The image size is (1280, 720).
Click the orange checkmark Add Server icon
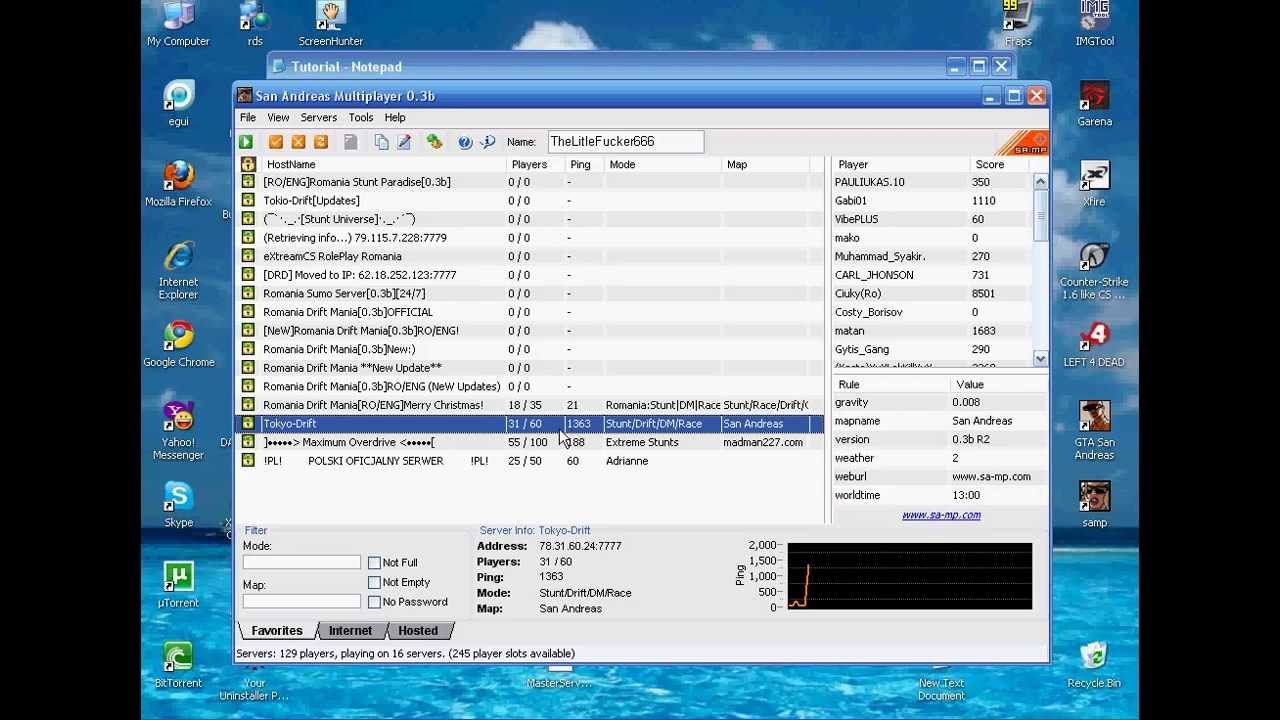pos(276,142)
